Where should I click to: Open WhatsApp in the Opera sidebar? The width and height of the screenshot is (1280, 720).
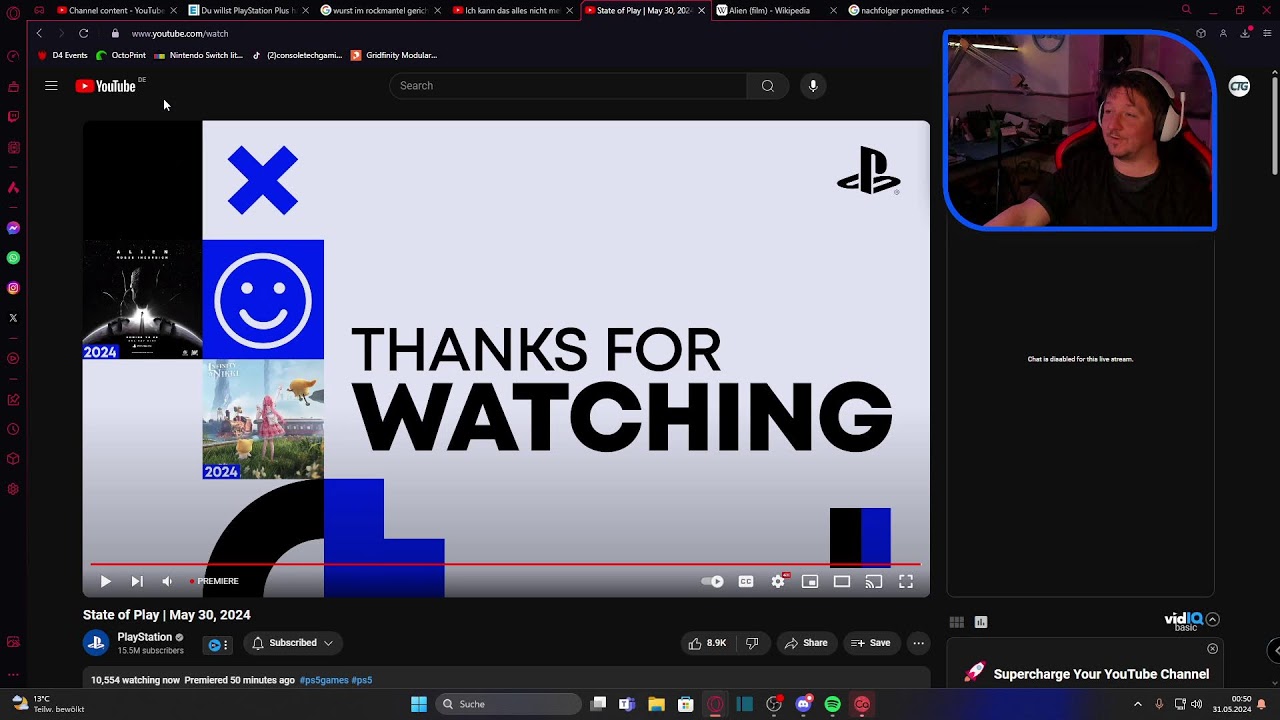tap(13, 258)
